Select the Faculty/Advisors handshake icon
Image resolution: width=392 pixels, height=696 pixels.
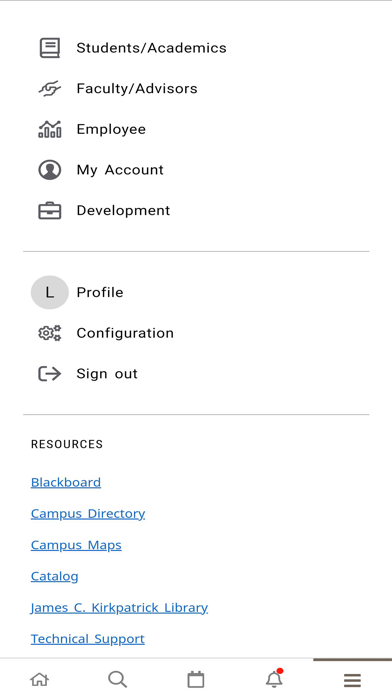(x=50, y=88)
